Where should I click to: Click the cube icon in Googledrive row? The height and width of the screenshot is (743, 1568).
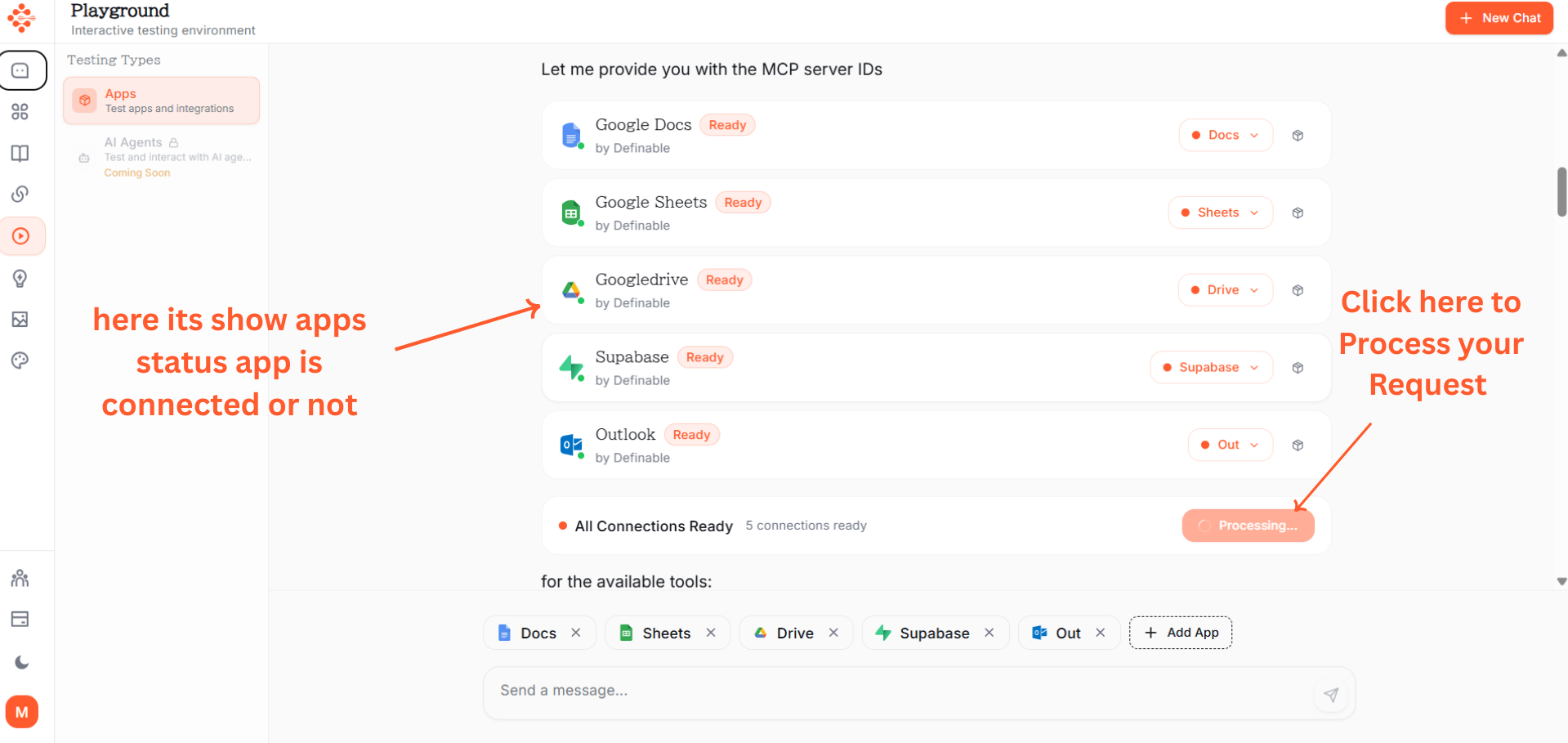pyautogui.click(x=1298, y=290)
